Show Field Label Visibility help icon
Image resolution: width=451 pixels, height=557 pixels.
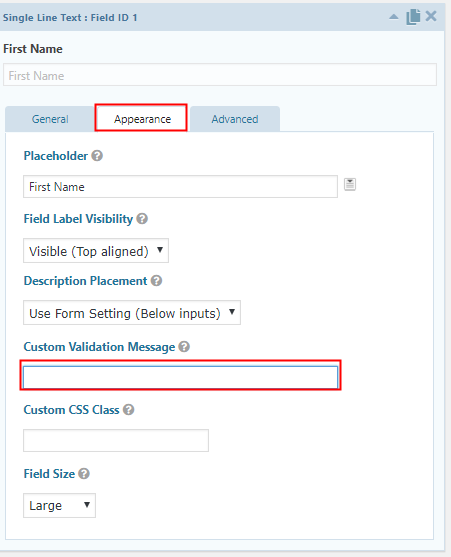click(x=142, y=218)
